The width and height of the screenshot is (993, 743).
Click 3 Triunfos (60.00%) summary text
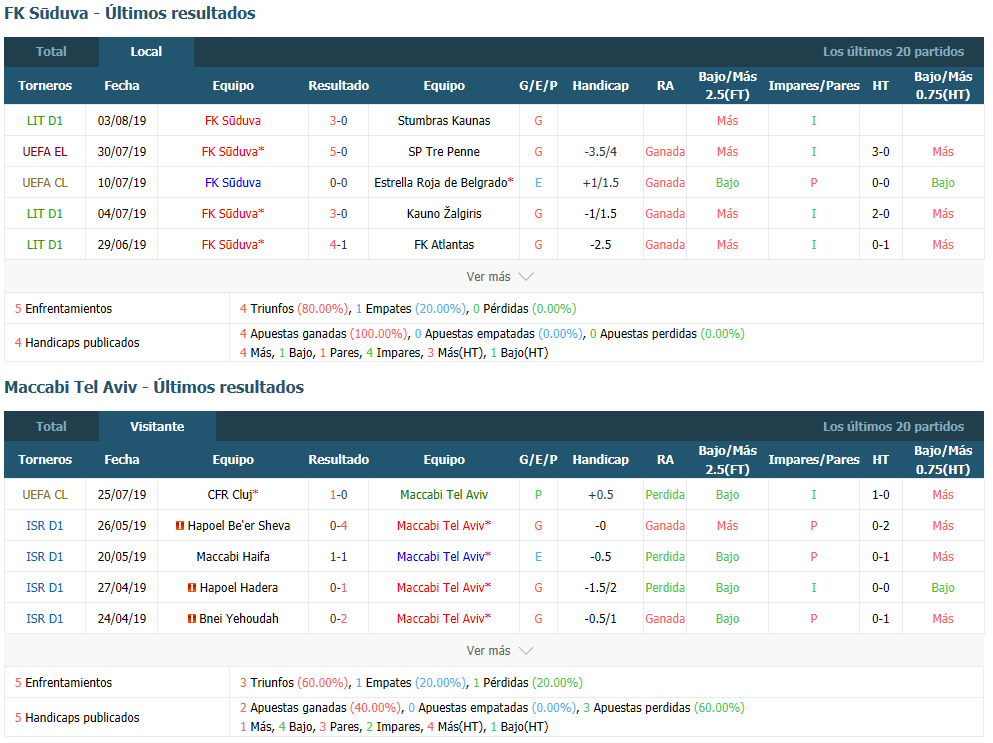click(294, 683)
